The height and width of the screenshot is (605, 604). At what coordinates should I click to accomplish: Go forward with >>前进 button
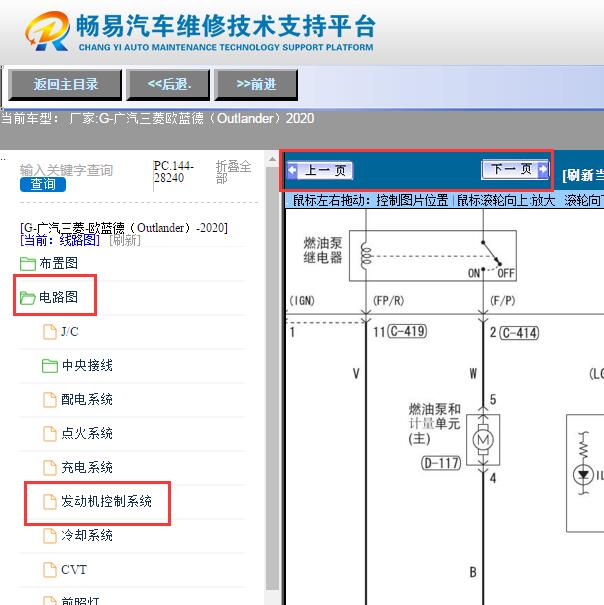tap(256, 84)
